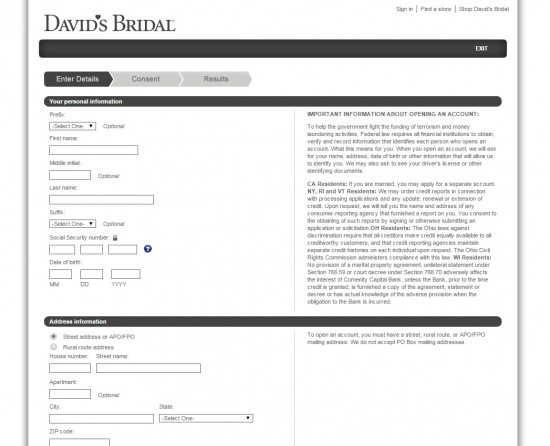Focus the Apartment field

point(70,394)
